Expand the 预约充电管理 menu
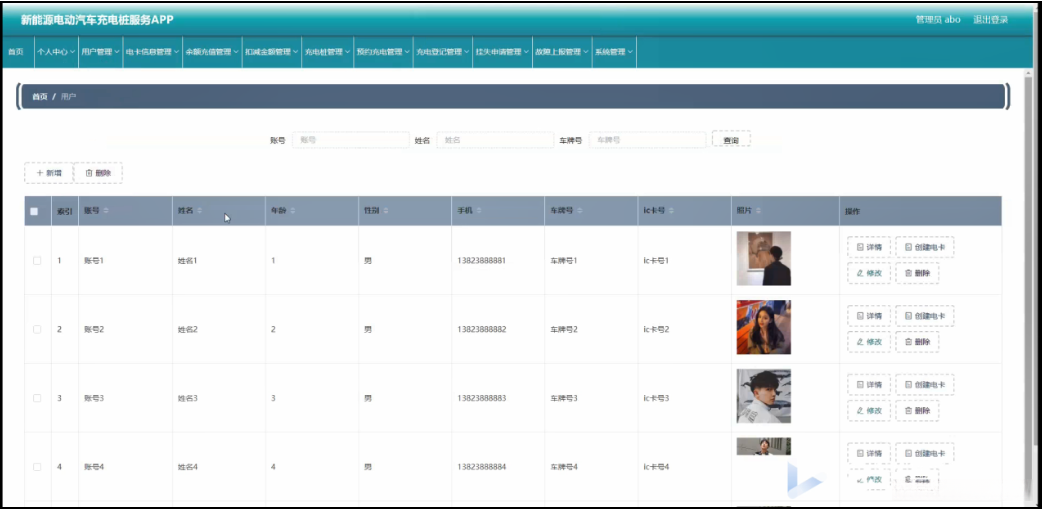1046x510 pixels. [383, 51]
